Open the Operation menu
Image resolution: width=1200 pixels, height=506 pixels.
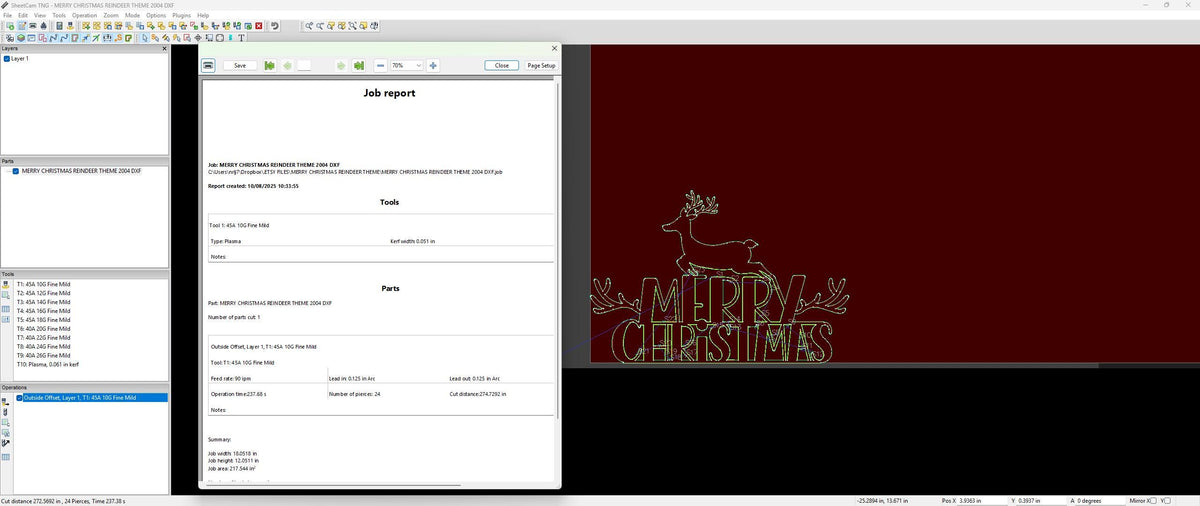(x=85, y=16)
